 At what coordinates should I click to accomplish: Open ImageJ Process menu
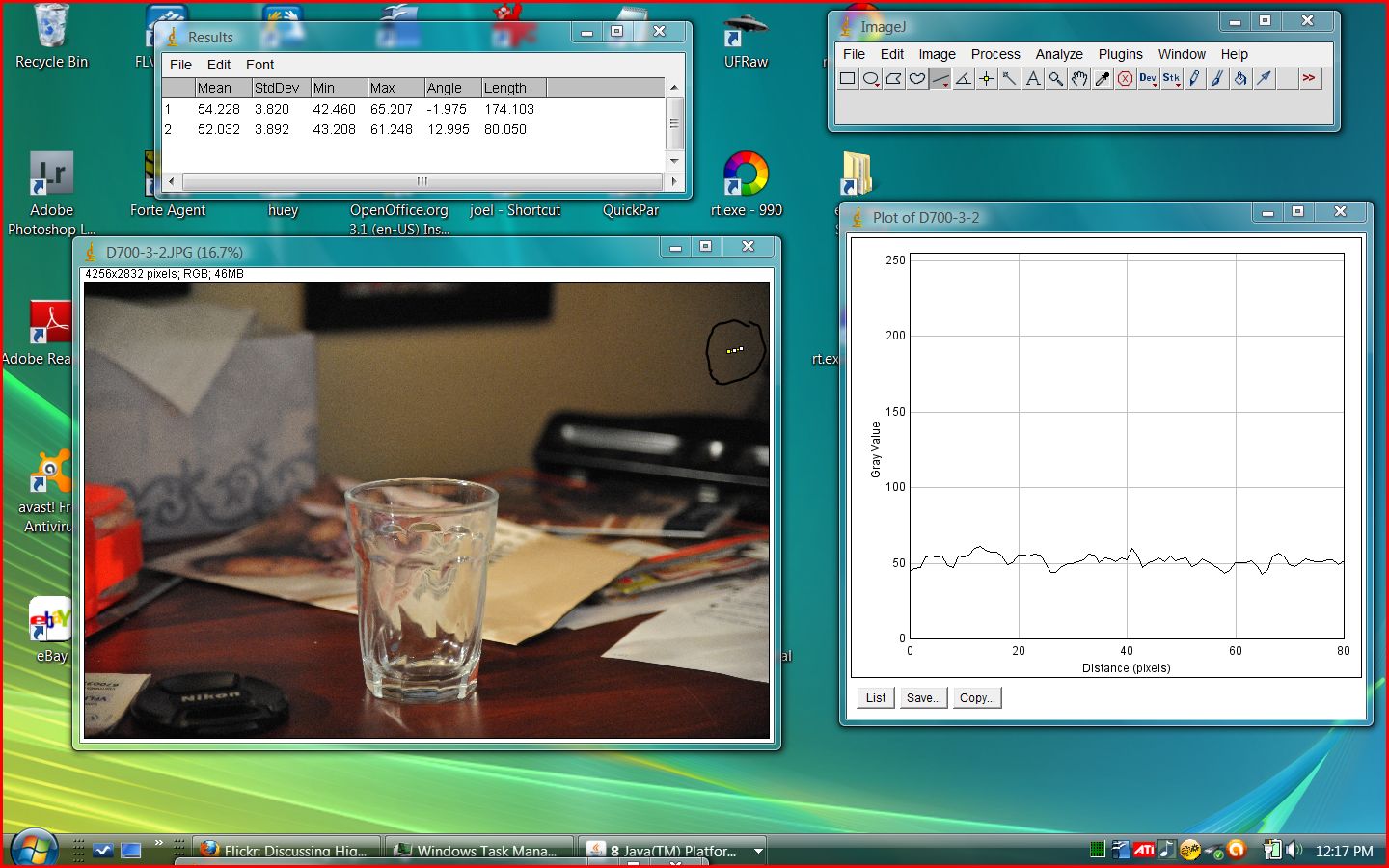click(x=995, y=54)
